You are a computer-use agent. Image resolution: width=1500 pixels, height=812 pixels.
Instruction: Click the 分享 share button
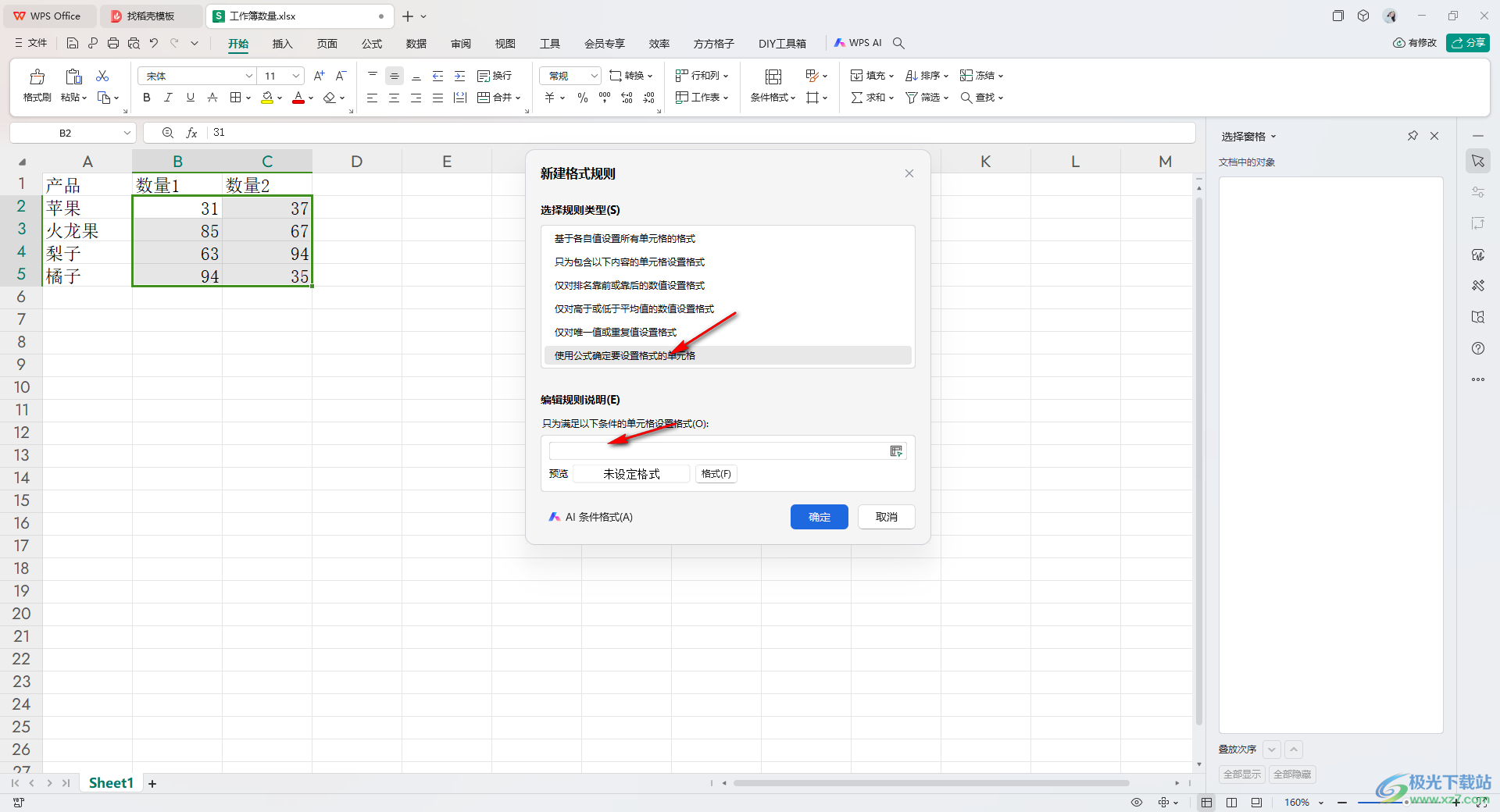click(x=1468, y=43)
